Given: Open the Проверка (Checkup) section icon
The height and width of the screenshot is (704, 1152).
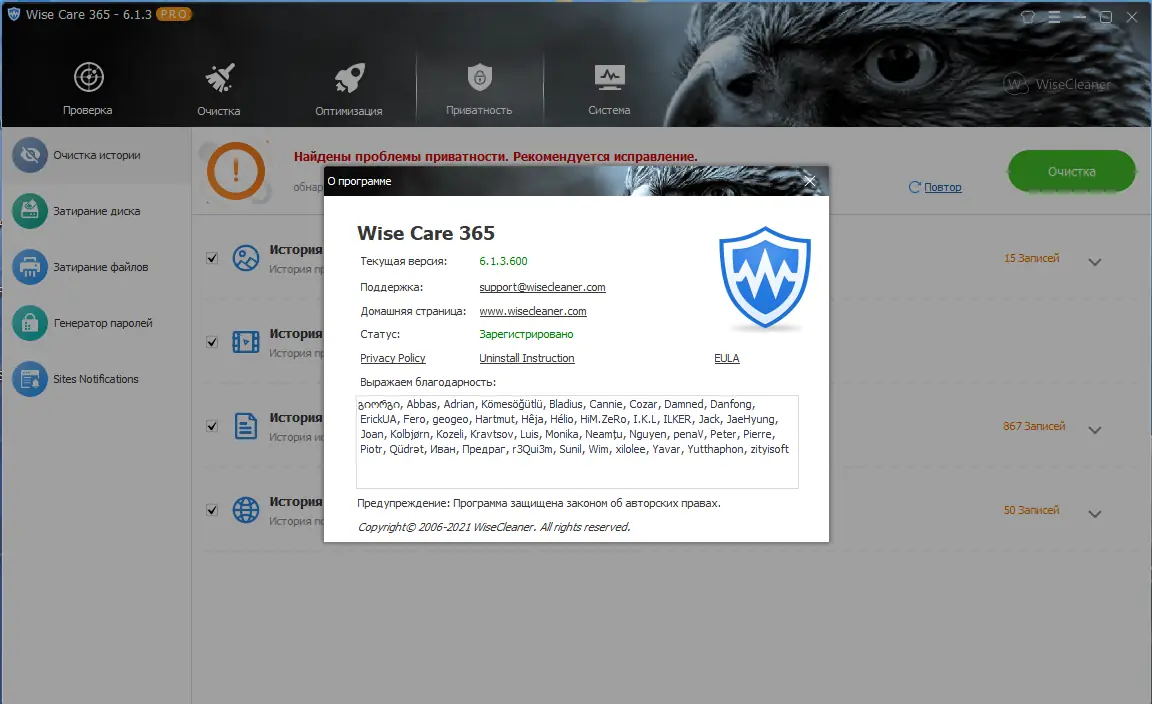Looking at the screenshot, I should pos(87,77).
